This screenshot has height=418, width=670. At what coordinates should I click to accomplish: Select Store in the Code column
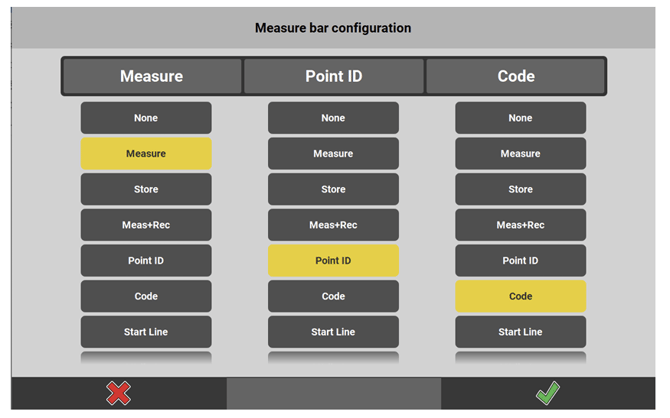520,189
